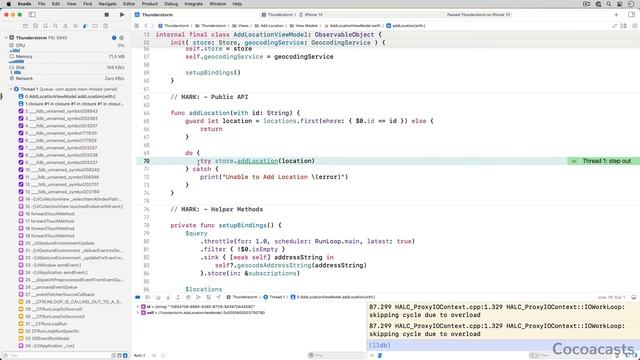The height and width of the screenshot is (360, 640).
Task: Stop the running Thunderstorm app
Action: [x=107, y=14]
